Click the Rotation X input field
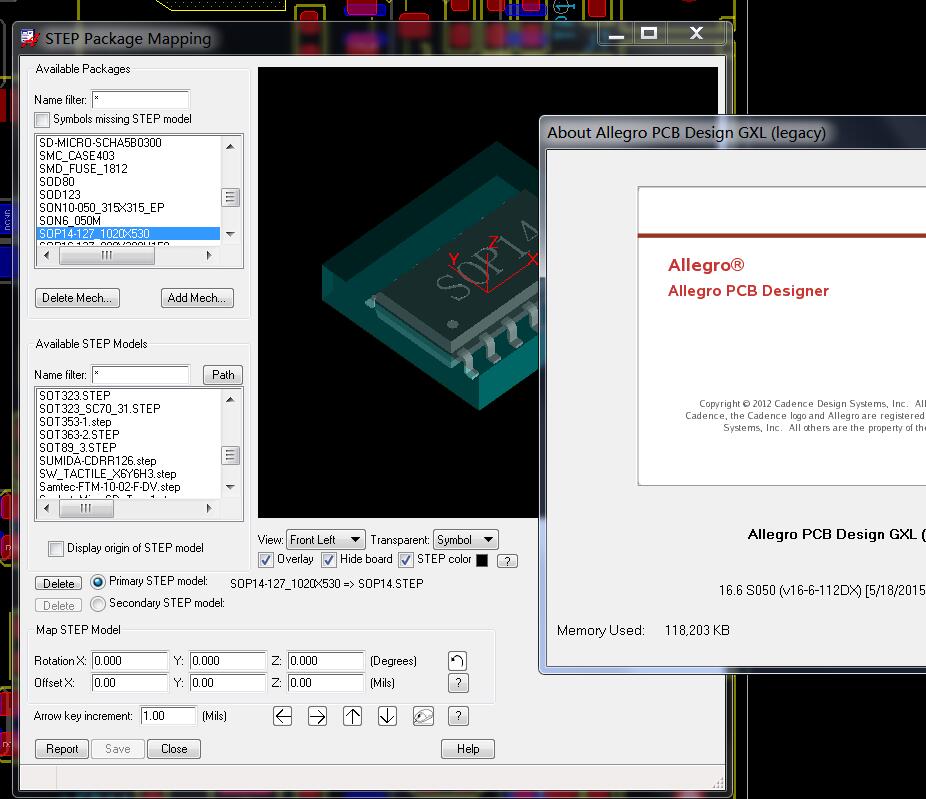Viewport: 926px width, 799px height. click(130, 661)
